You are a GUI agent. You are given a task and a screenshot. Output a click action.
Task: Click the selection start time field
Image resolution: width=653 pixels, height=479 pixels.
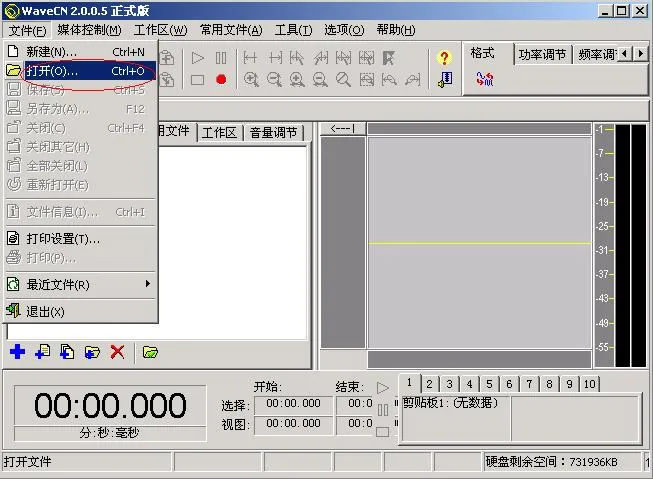pos(294,404)
